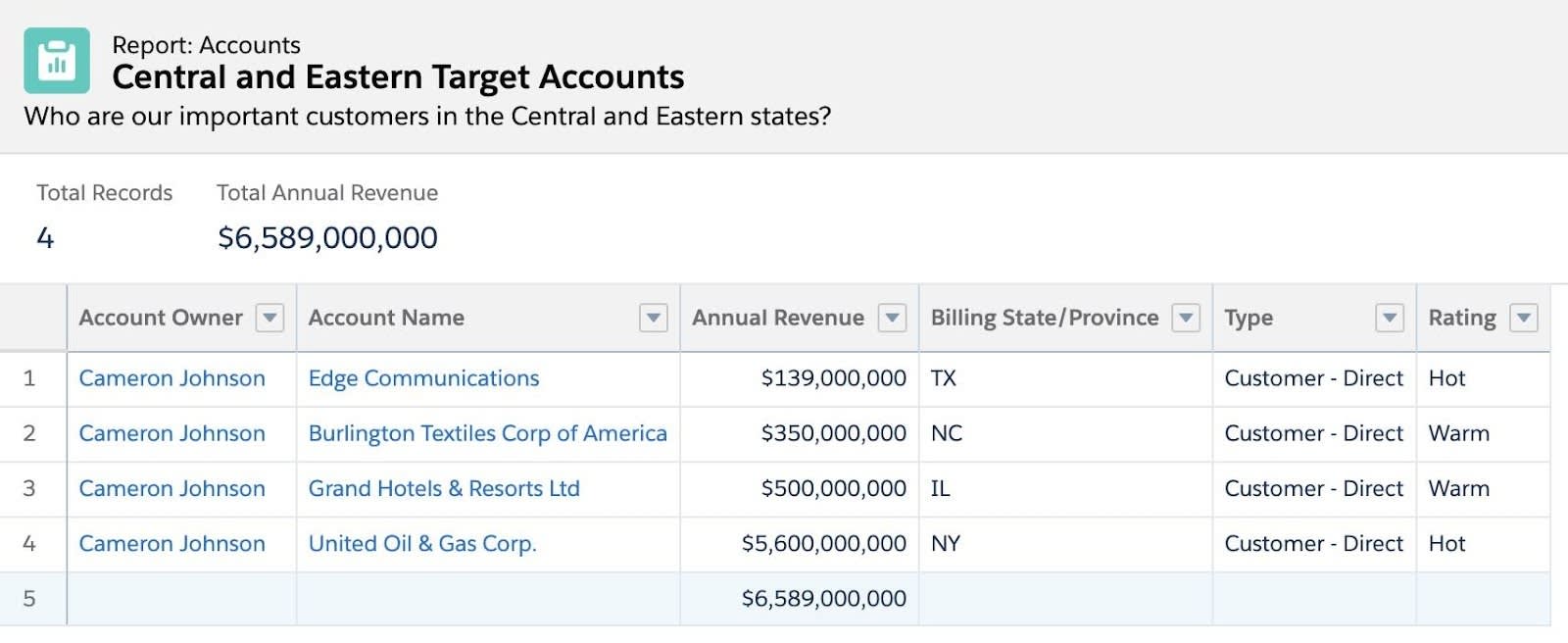The height and width of the screenshot is (643, 1568).
Task: Expand the Type column dropdown arrow
Action: coord(1390,318)
